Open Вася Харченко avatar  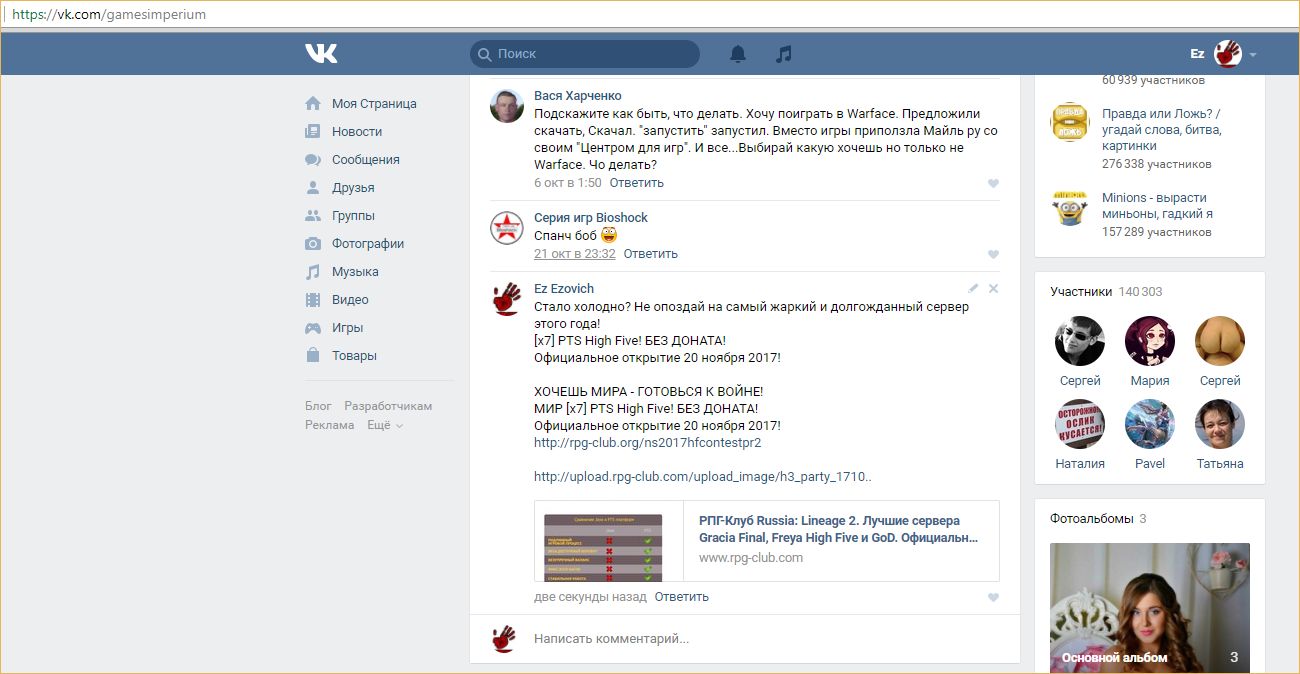pos(507,105)
